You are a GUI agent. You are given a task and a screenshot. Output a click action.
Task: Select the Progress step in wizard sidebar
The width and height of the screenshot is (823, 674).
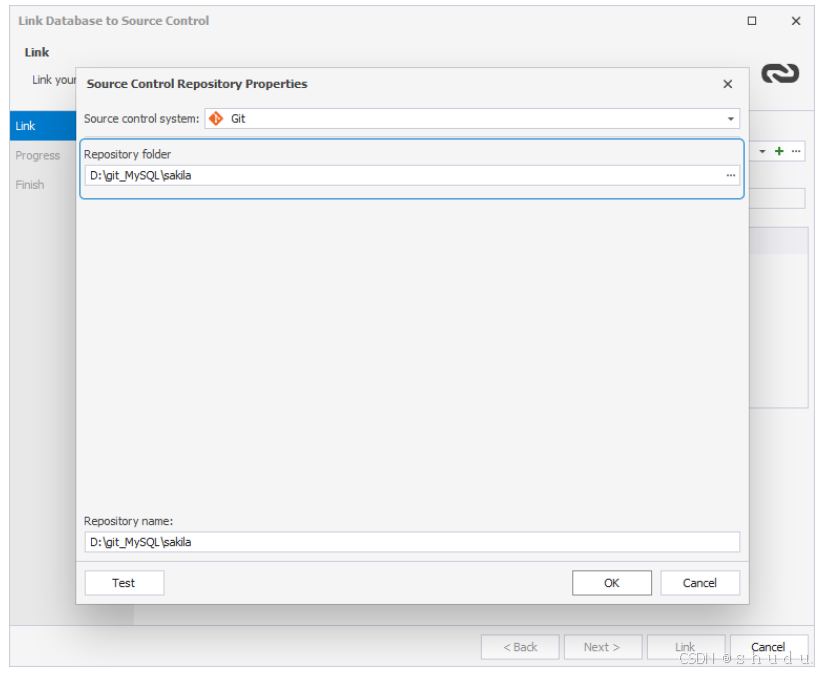(x=38, y=155)
